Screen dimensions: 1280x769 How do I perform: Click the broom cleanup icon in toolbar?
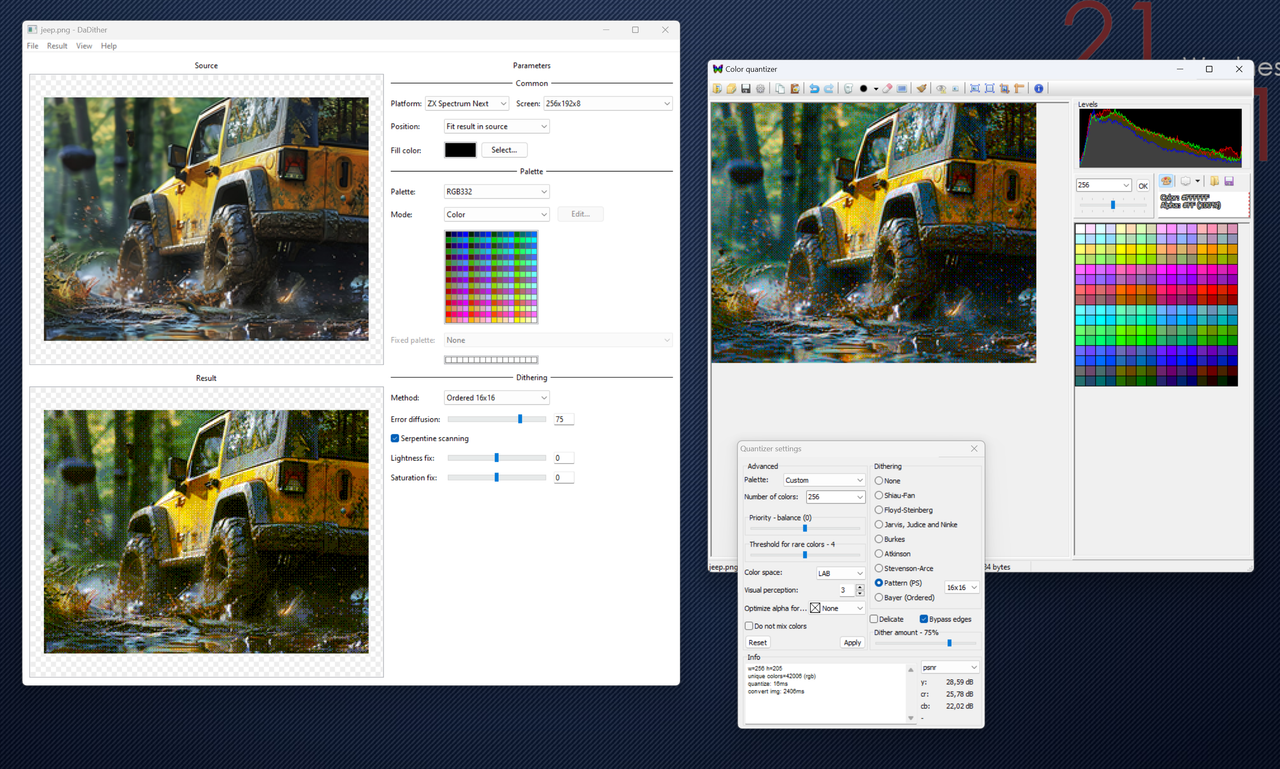click(921, 88)
